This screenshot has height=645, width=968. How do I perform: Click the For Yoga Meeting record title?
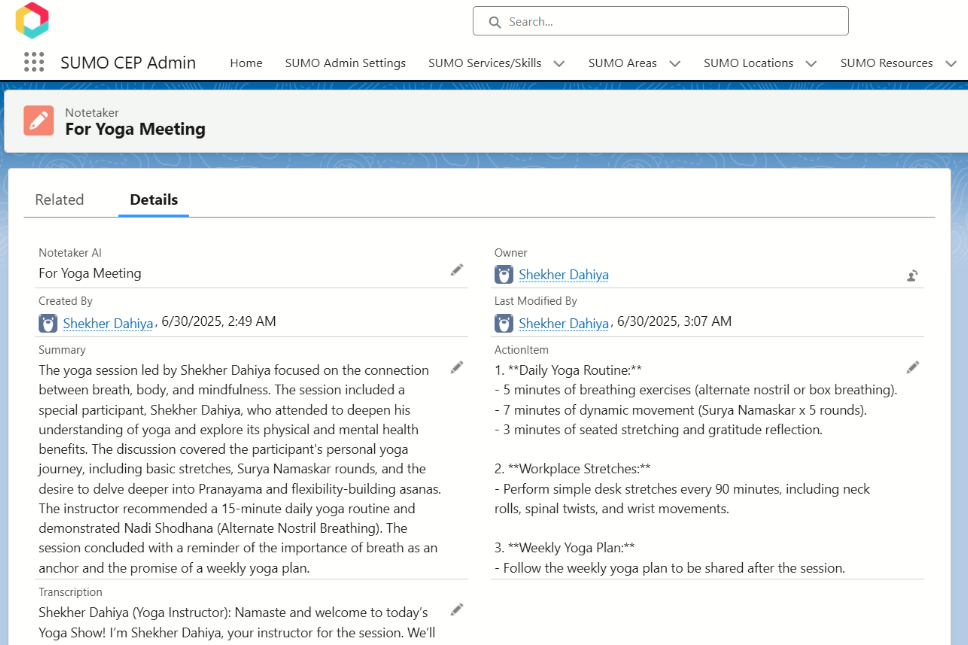click(x=135, y=129)
